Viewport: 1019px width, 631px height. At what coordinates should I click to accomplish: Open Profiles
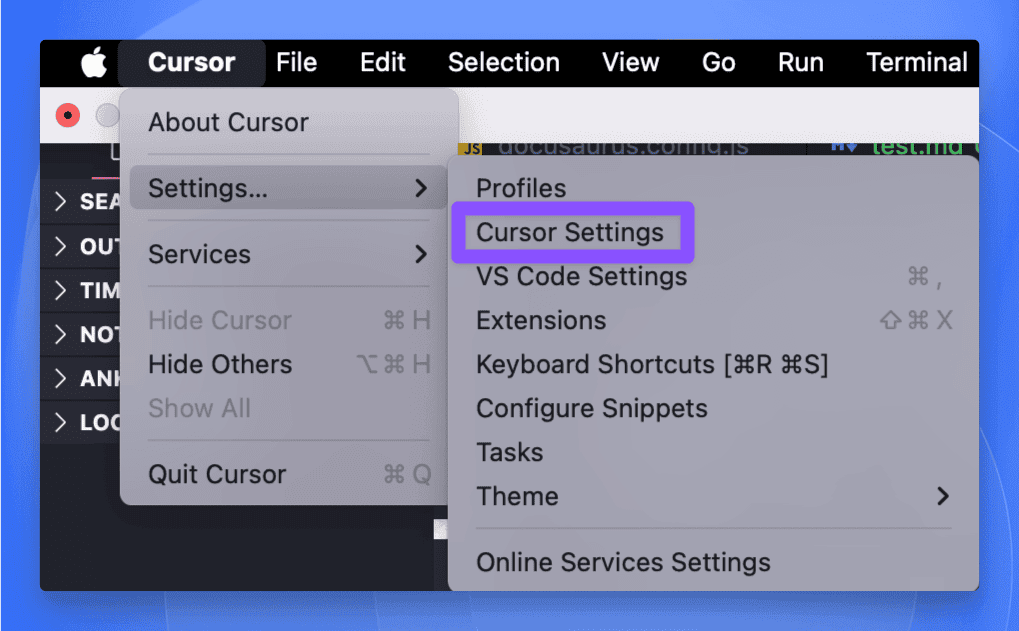[520, 187]
